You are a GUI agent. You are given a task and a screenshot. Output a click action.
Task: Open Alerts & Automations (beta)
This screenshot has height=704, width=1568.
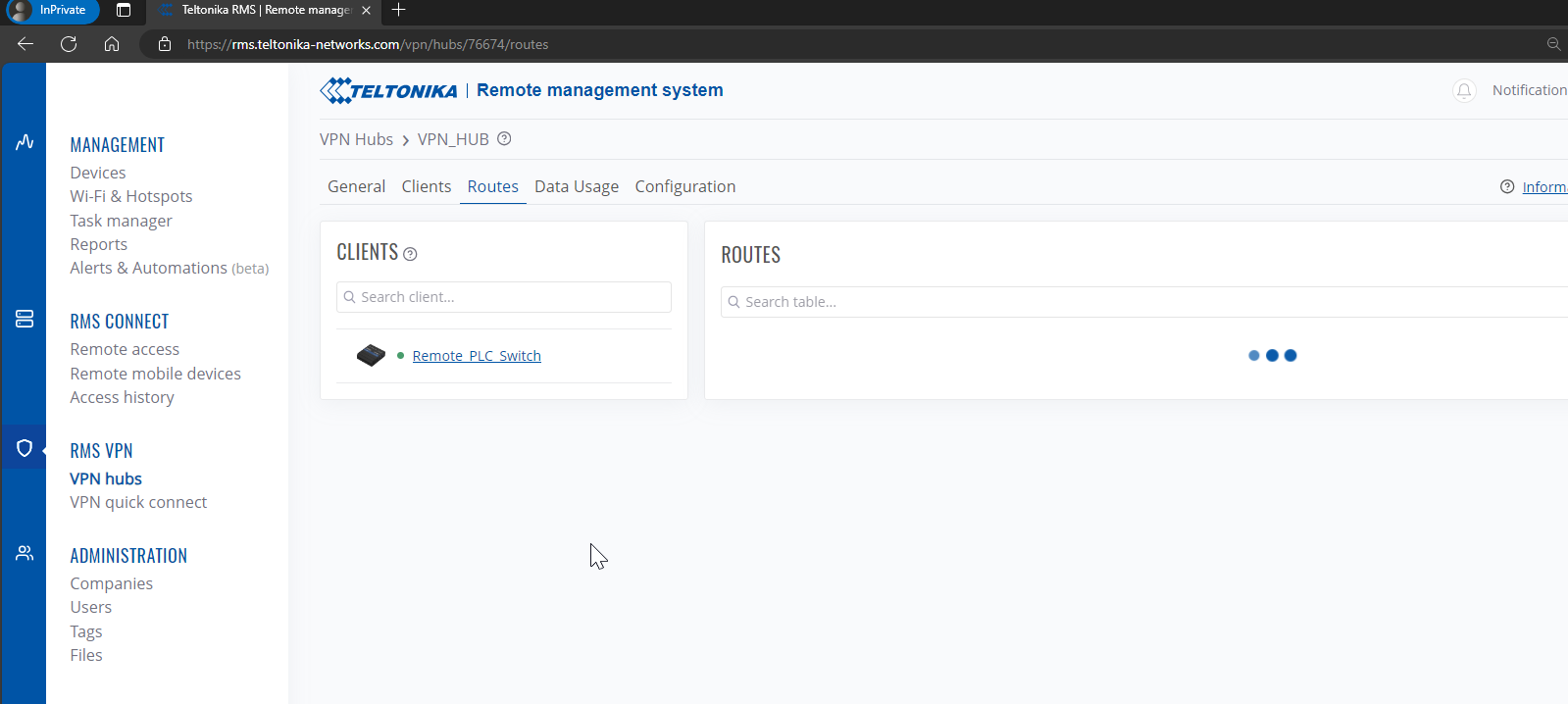click(x=170, y=268)
